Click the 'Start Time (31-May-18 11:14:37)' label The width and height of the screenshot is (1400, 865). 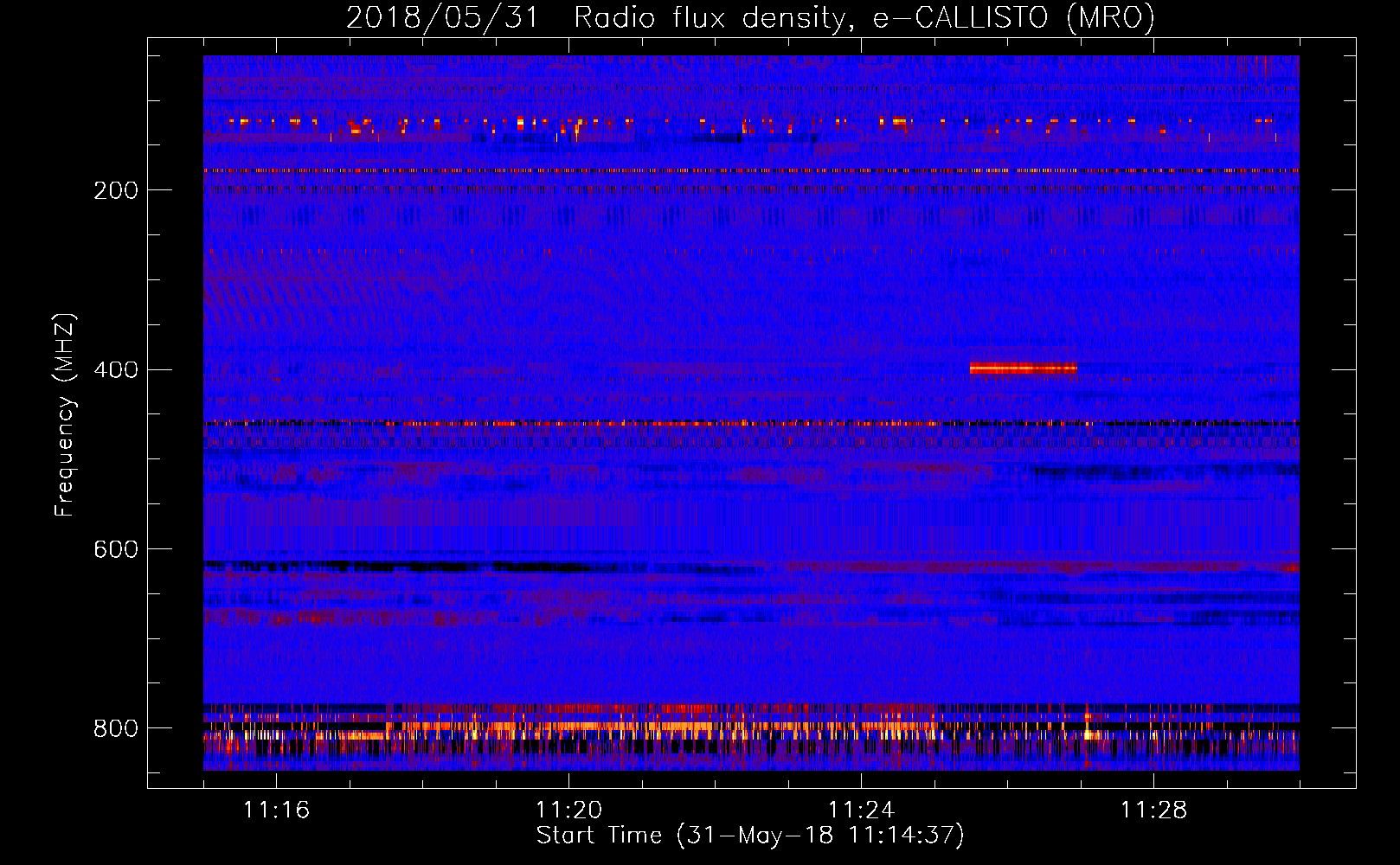coord(750,836)
